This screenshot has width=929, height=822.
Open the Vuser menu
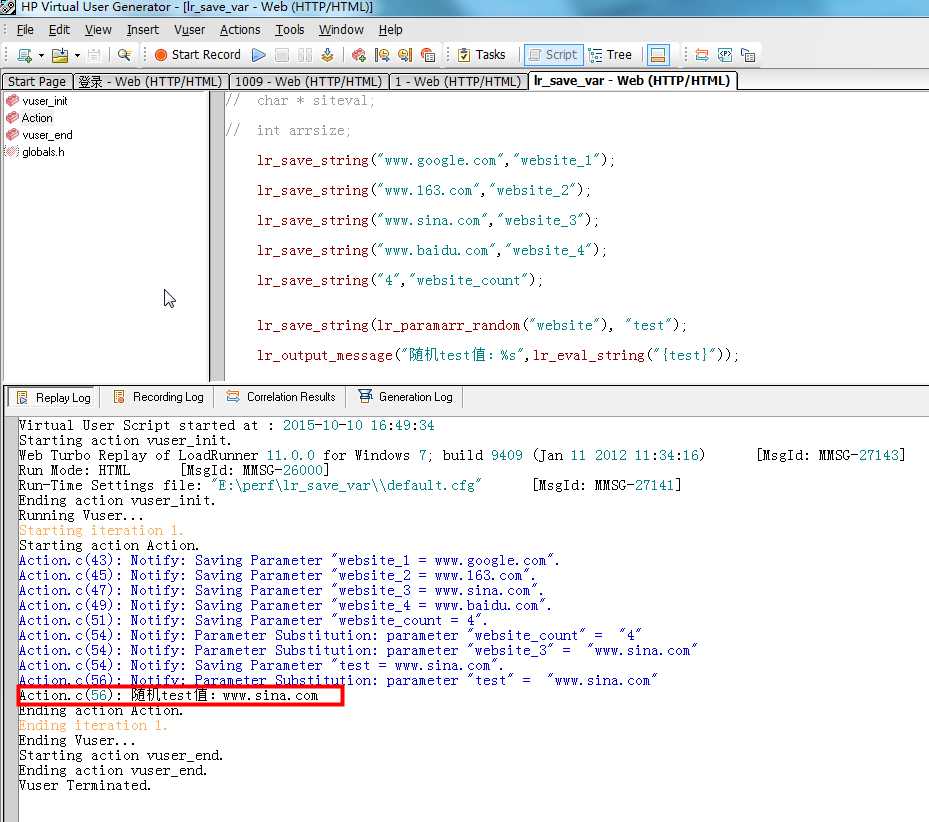coord(189,30)
